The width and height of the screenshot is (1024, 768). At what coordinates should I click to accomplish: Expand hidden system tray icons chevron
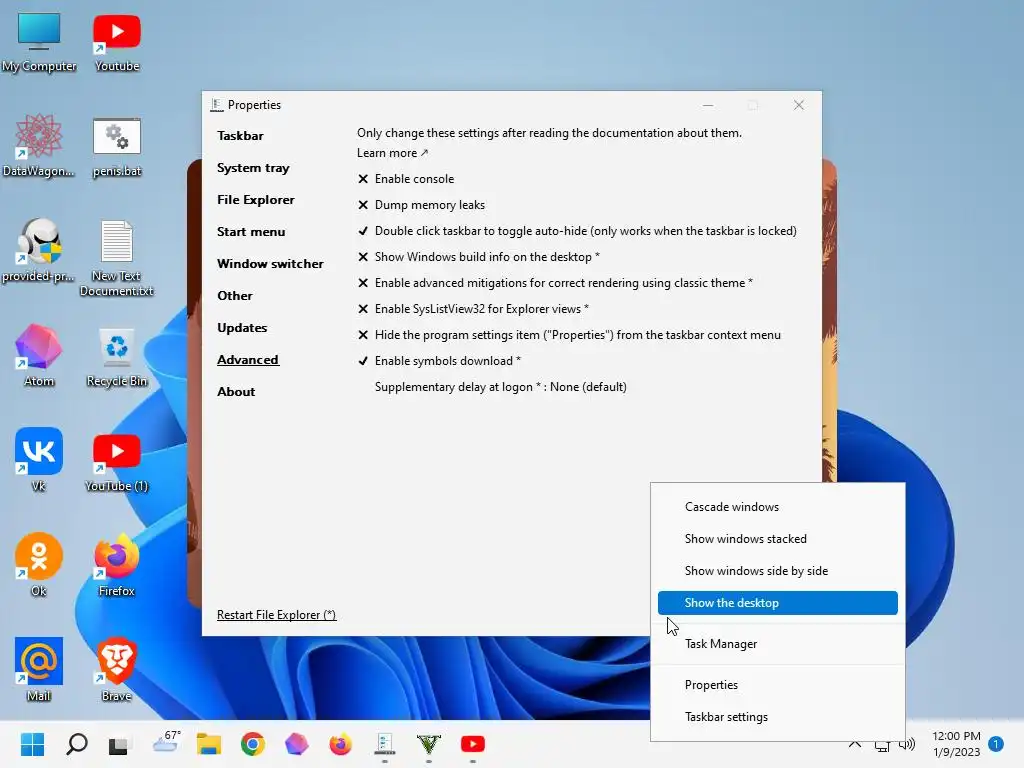tap(854, 744)
